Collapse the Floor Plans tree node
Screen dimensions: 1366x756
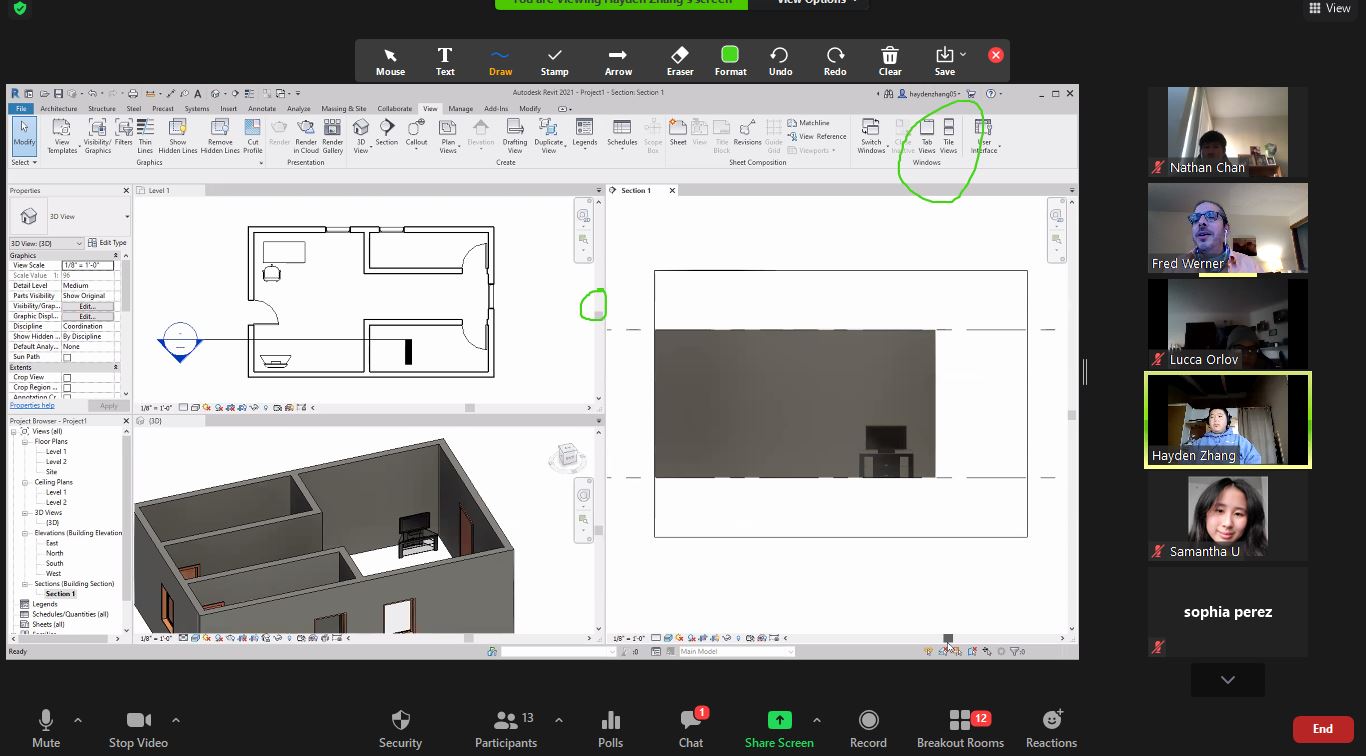[26, 441]
